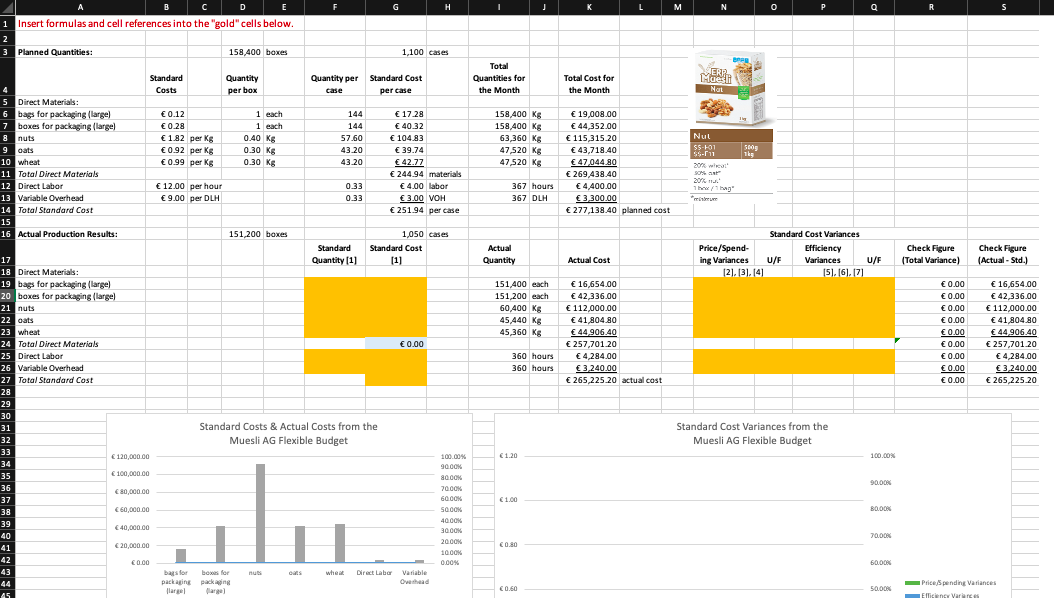Select column header G
1054x598 pixels.
coord(395,7)
